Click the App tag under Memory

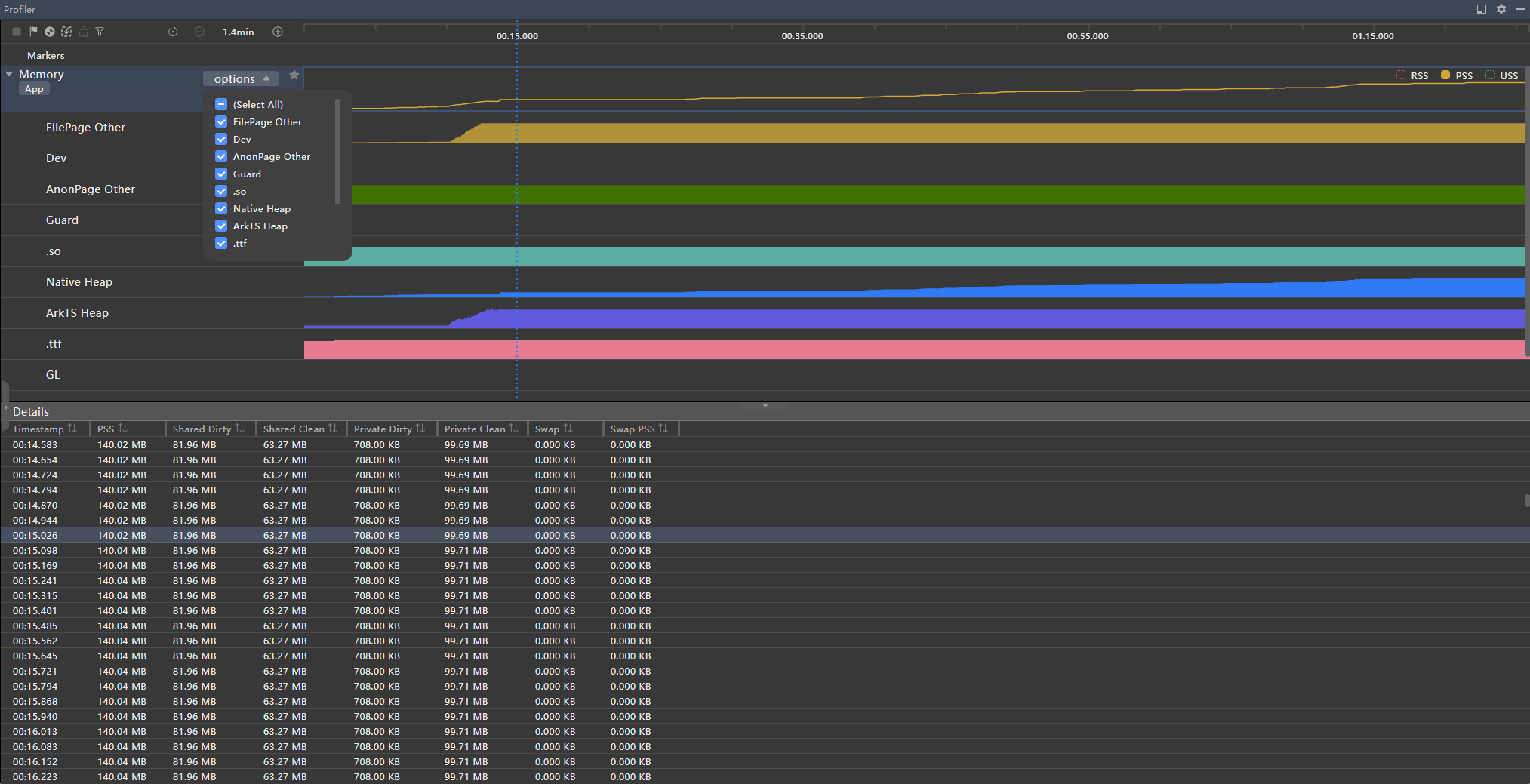coord(34,89)
